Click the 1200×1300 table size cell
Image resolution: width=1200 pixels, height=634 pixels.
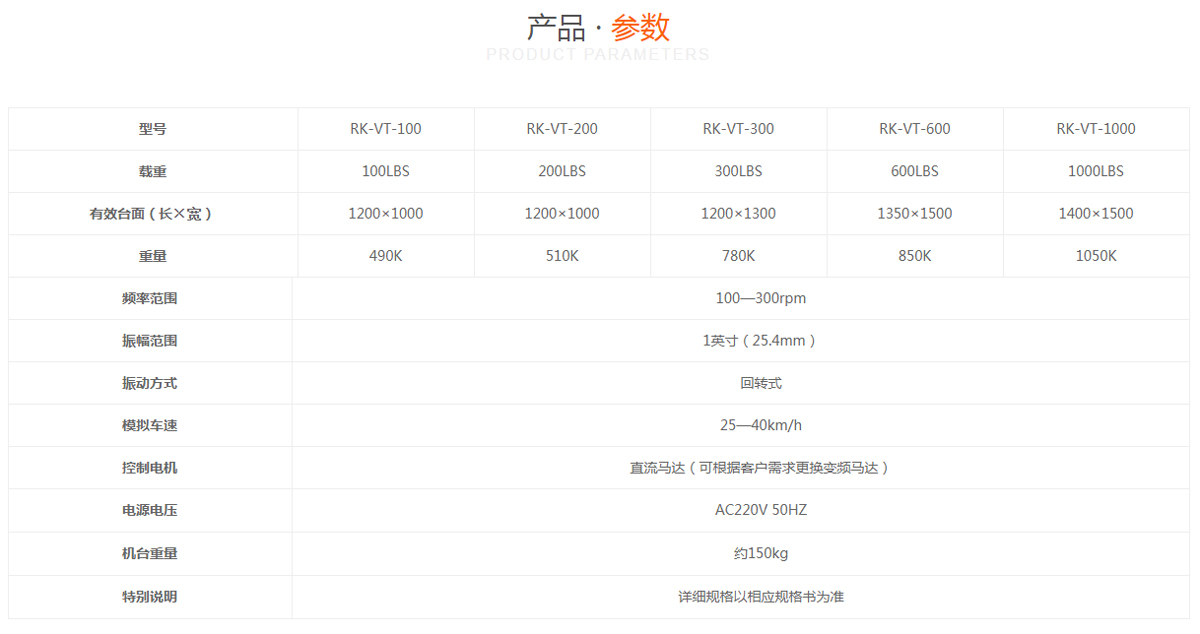(738, 213)
